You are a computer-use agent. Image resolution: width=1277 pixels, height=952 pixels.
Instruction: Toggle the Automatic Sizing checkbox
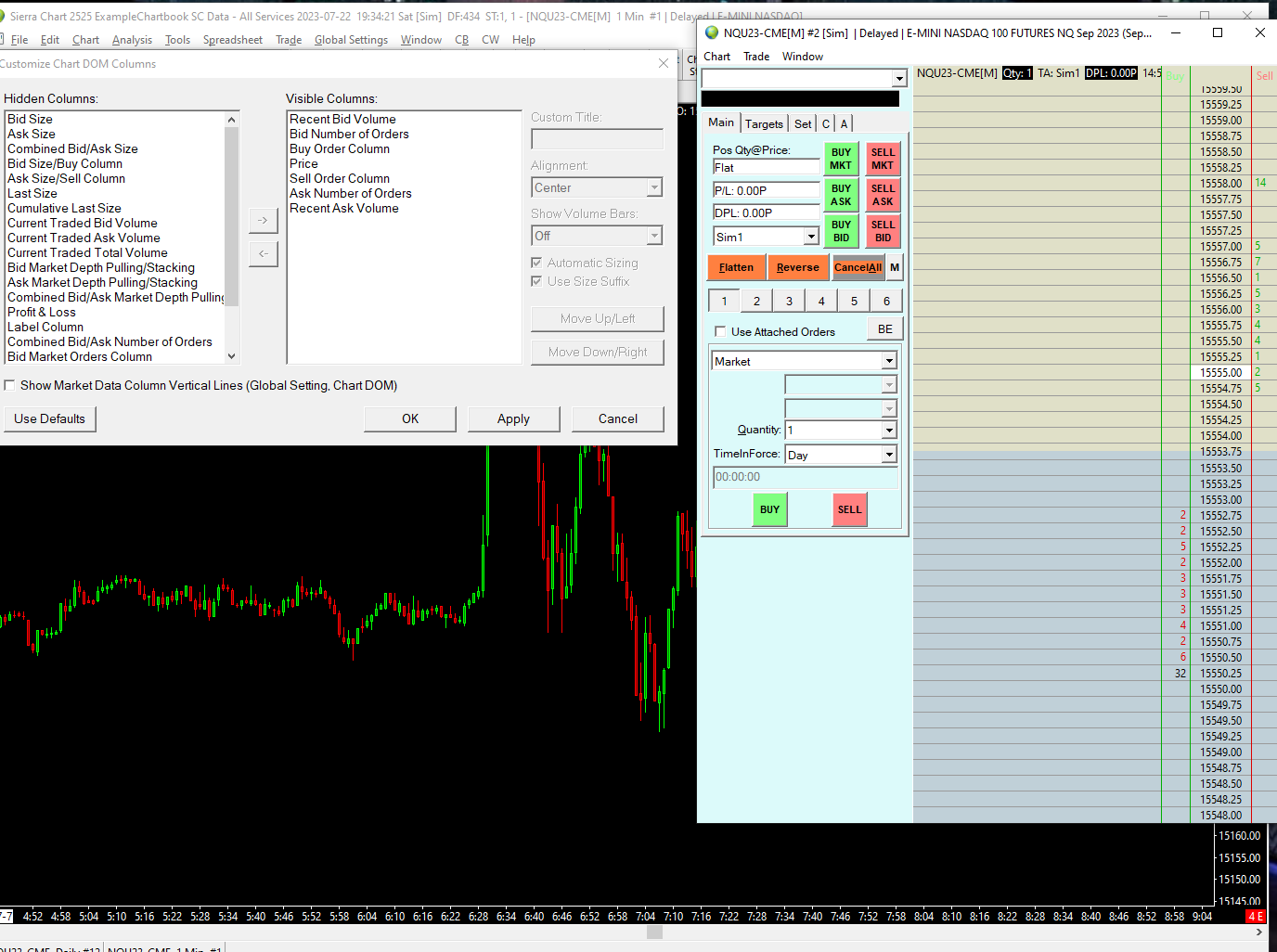(x=536, y=263)
